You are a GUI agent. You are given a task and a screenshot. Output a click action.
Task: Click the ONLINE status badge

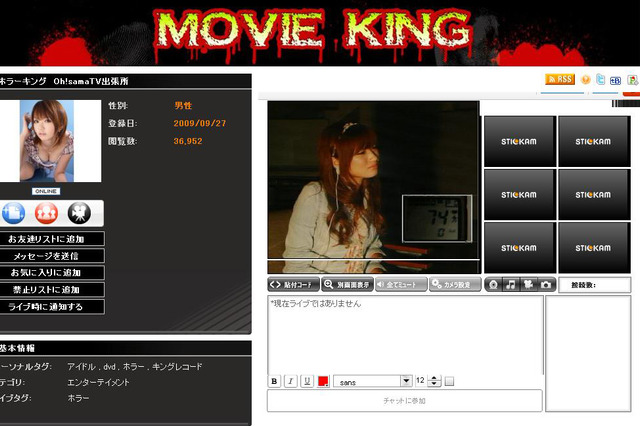pos(46,191)
